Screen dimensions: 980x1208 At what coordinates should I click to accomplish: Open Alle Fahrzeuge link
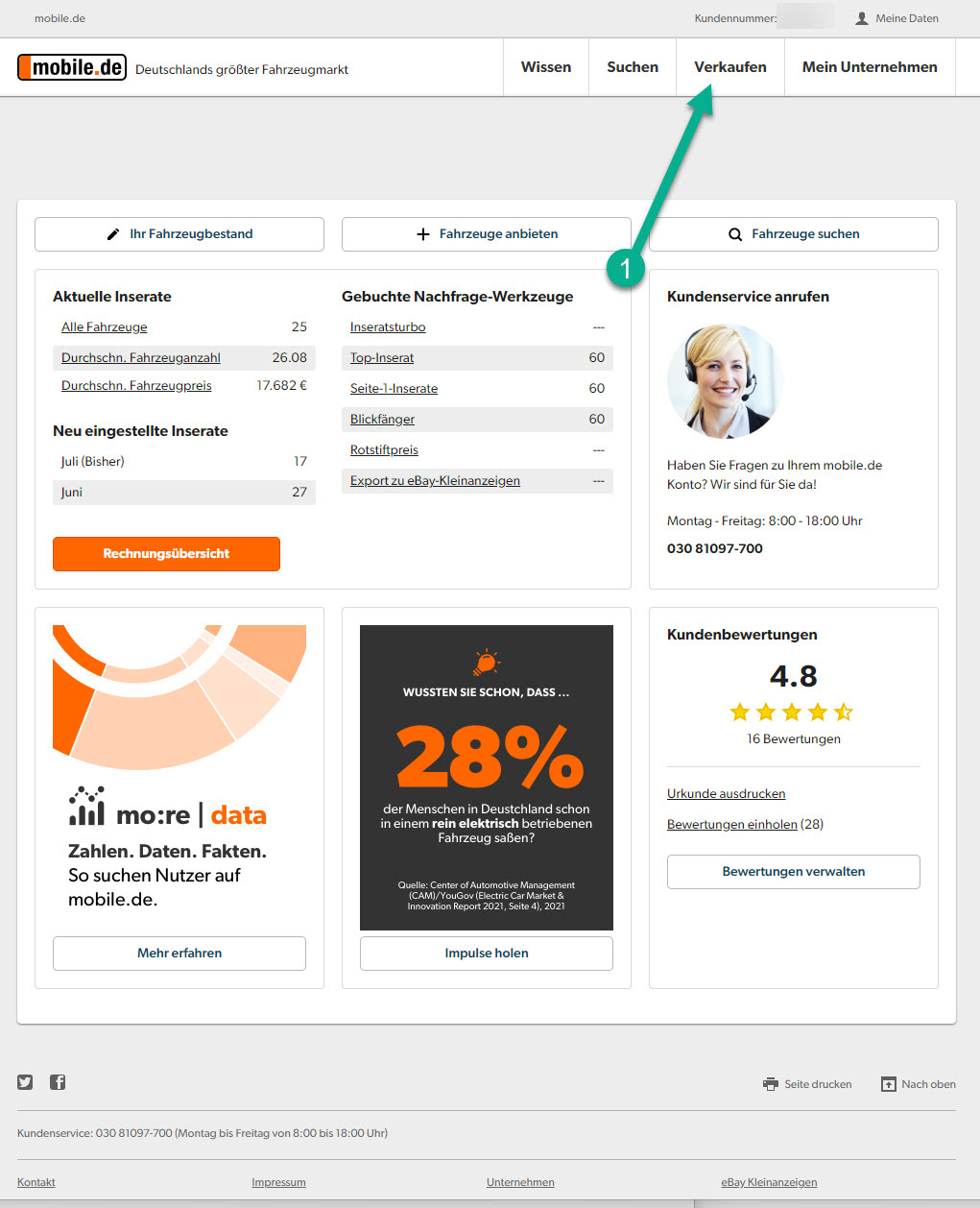105,327
